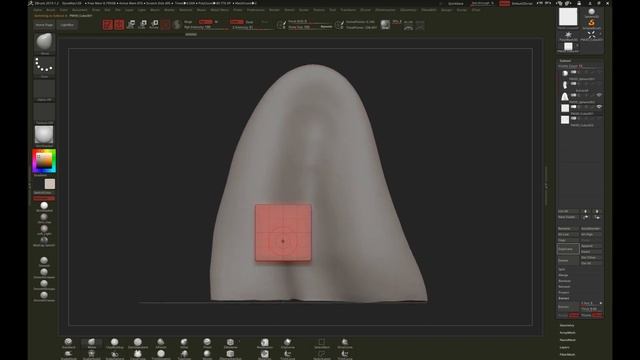640x360 pixels.
Task: Open the Document menu
Action: 80,10
